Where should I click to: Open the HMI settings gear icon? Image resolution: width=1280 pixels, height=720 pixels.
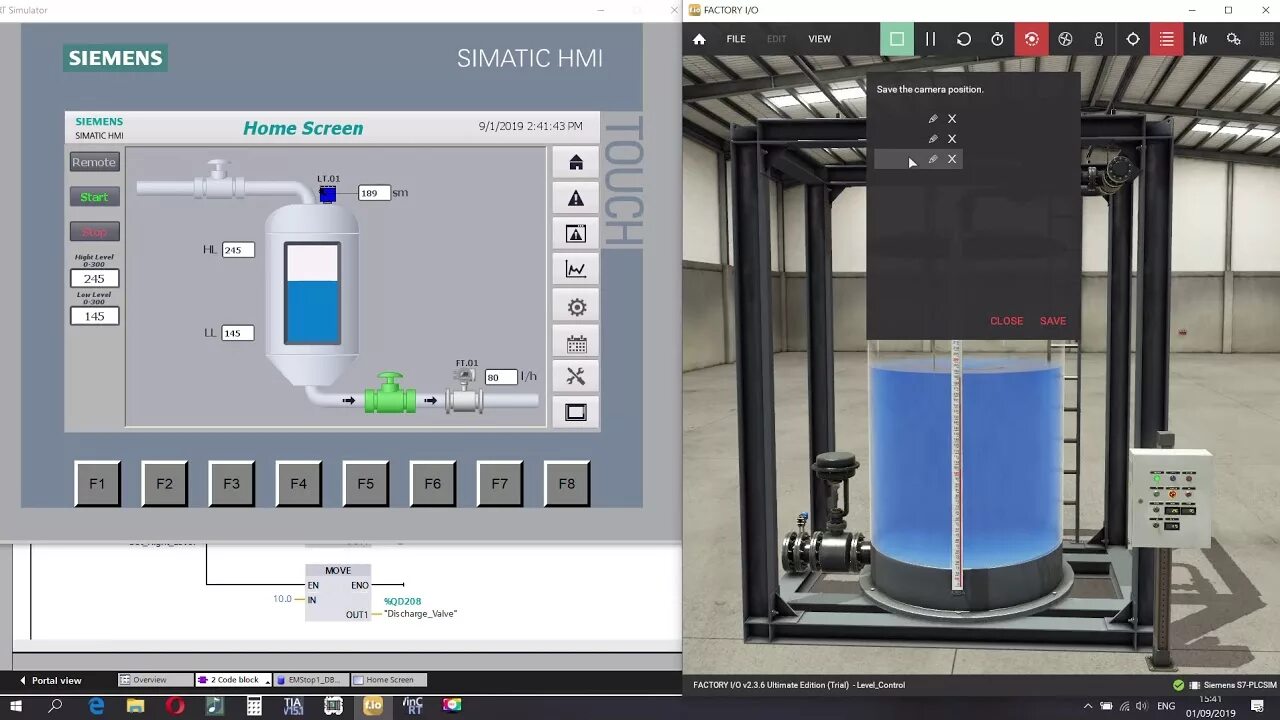pyautogui.click(x=576, y=307)
